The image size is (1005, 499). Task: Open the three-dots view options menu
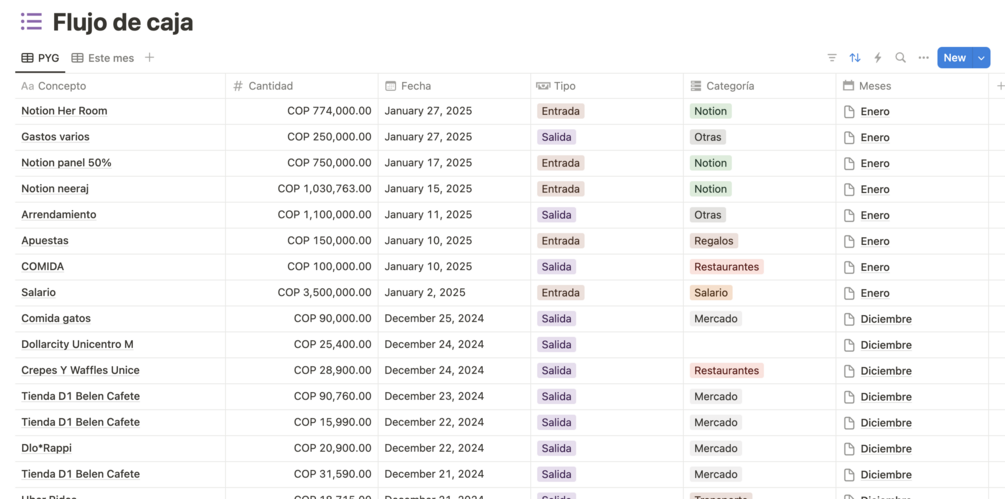coord(924,58)
